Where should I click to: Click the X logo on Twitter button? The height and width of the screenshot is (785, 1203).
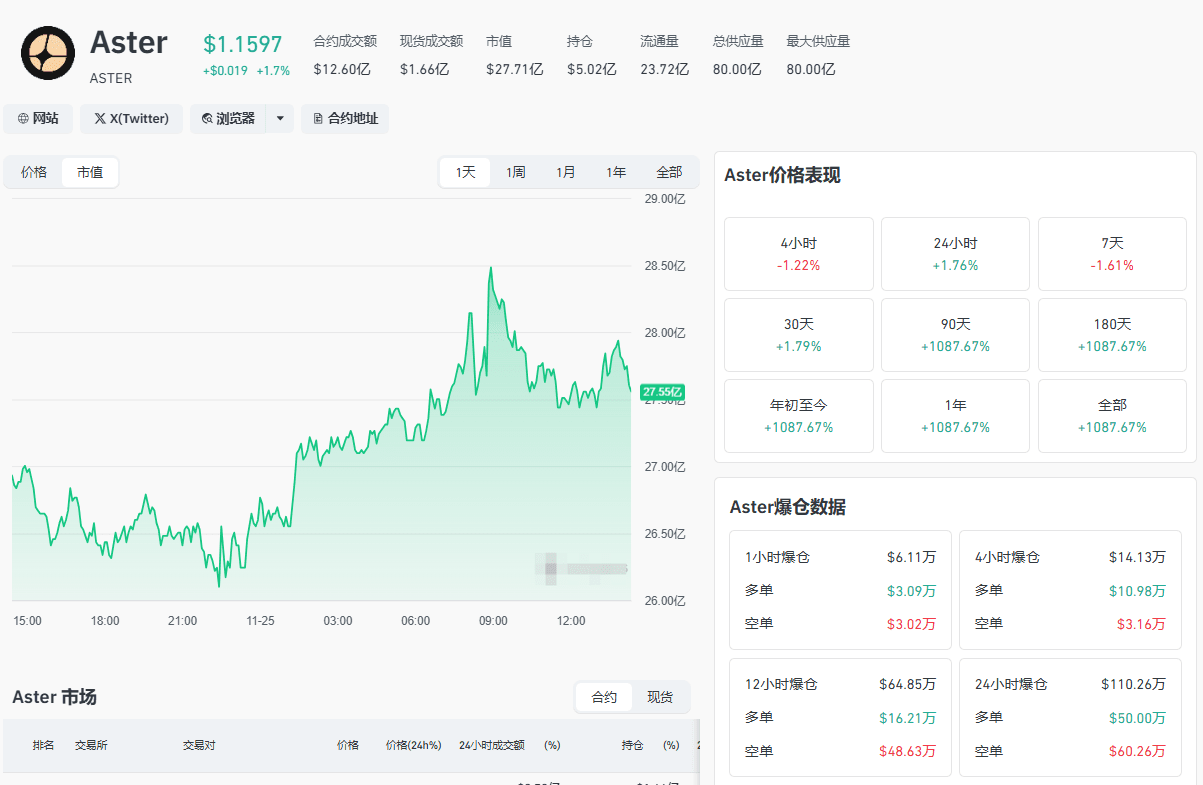click(x=100, y=119)
